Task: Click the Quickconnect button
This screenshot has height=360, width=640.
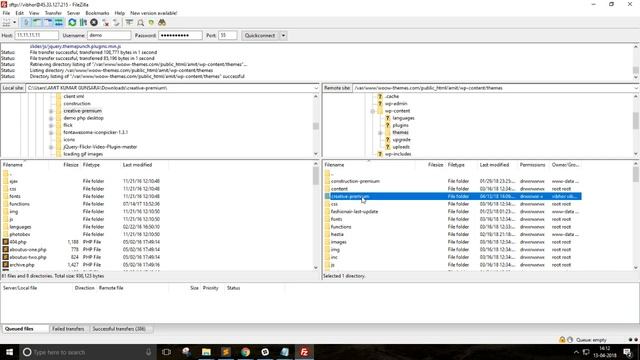Action: pyautogui.click(x=260, y=36)
